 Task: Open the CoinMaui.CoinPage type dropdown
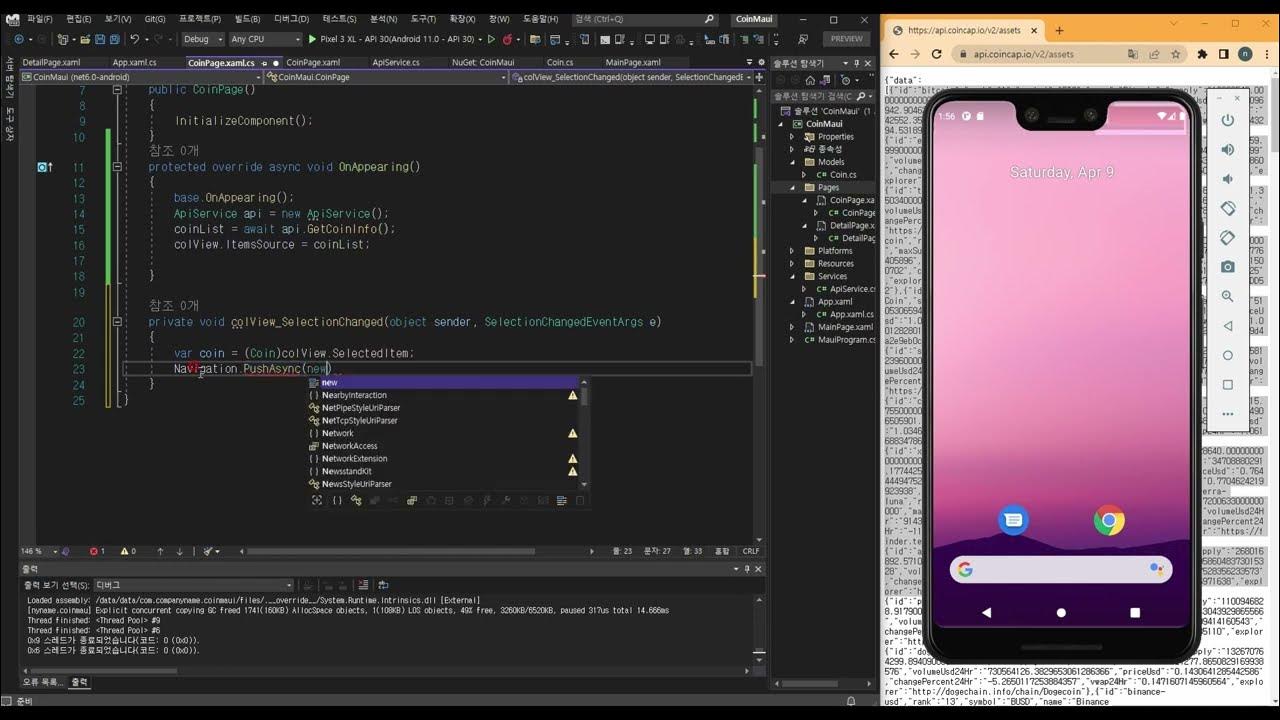coord(388,77)
